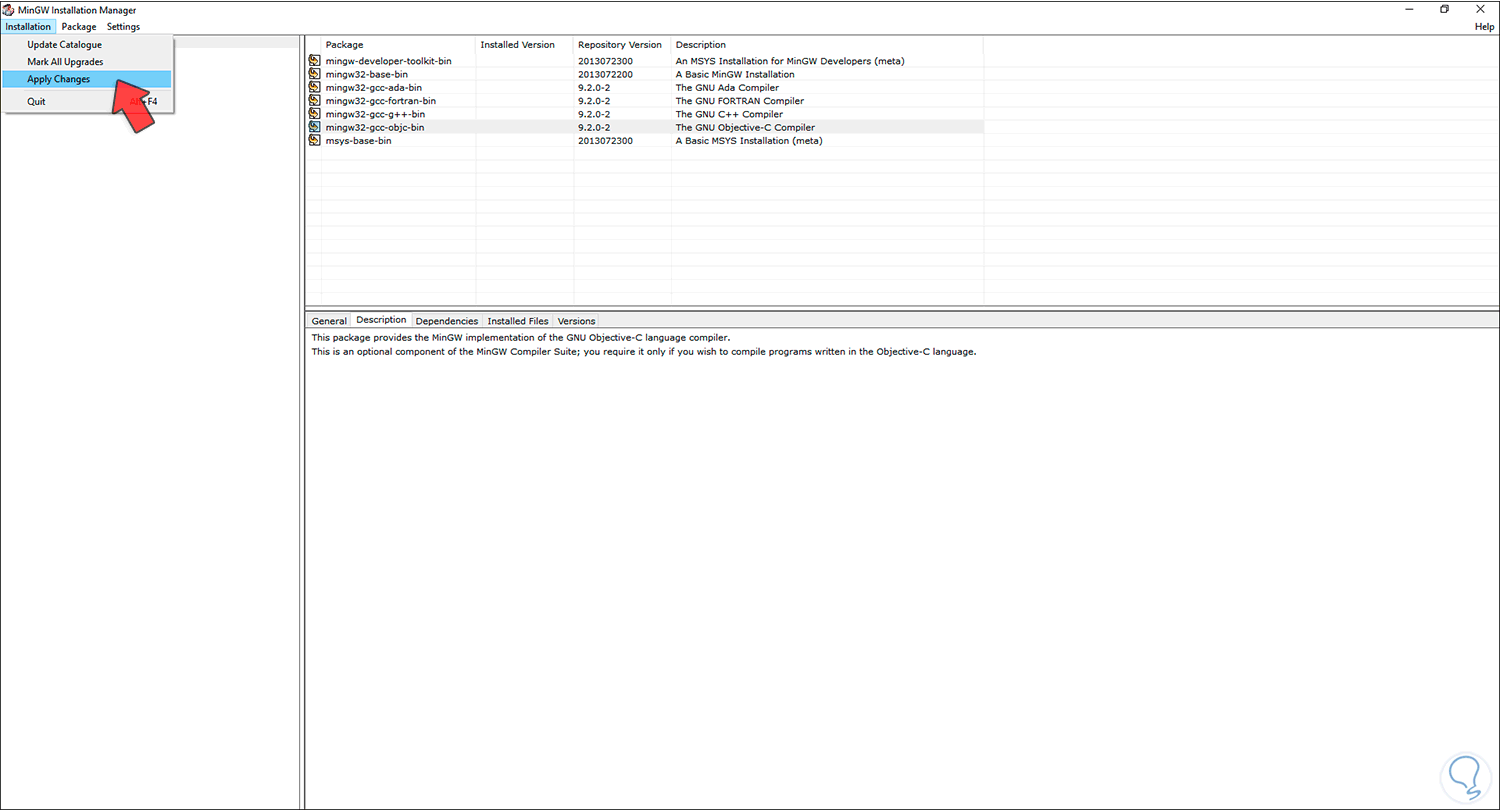Click 'A Basic MSYS Installation (meta)' description

pos(748,140)
